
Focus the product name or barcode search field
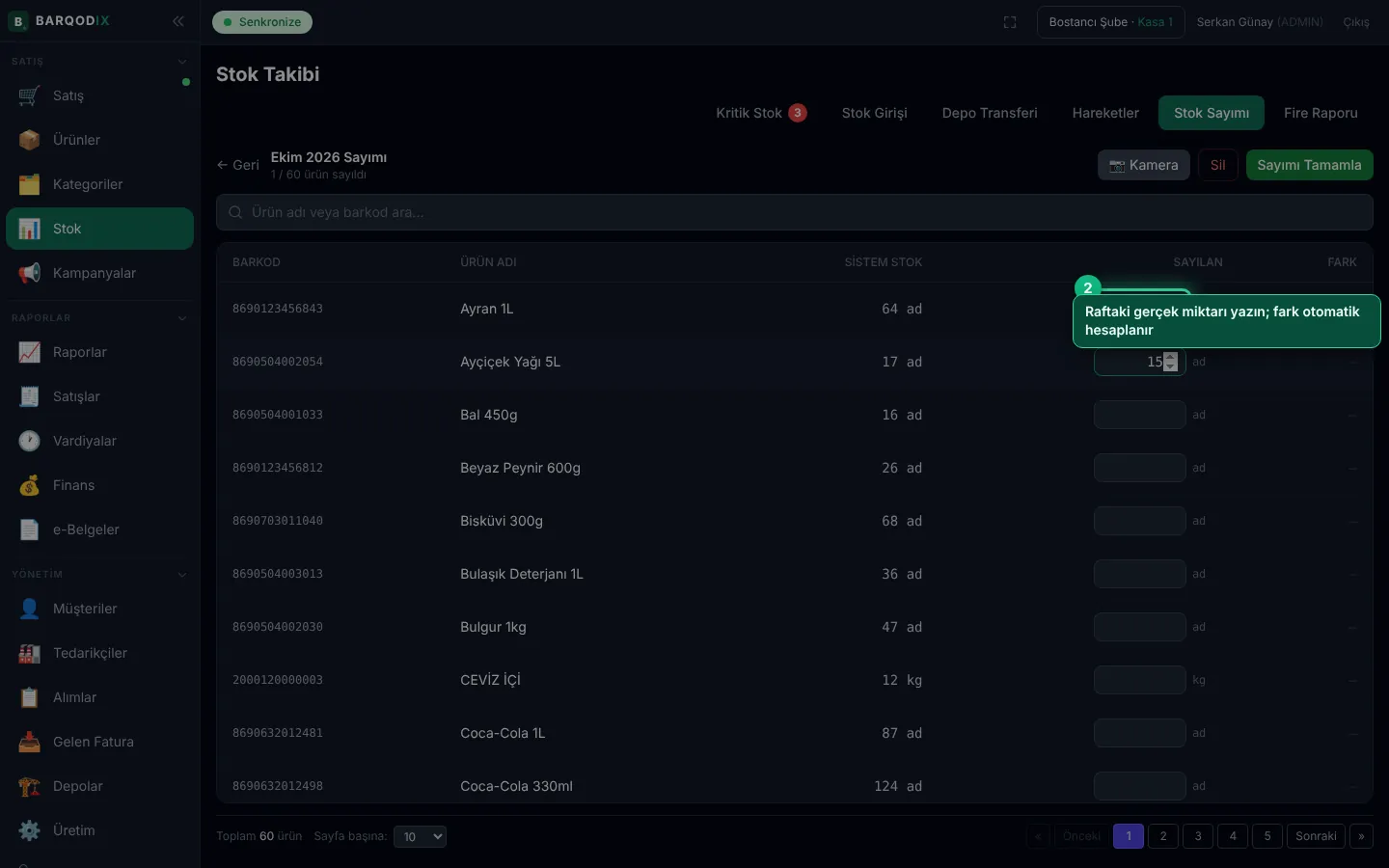(x=795, y=212)
